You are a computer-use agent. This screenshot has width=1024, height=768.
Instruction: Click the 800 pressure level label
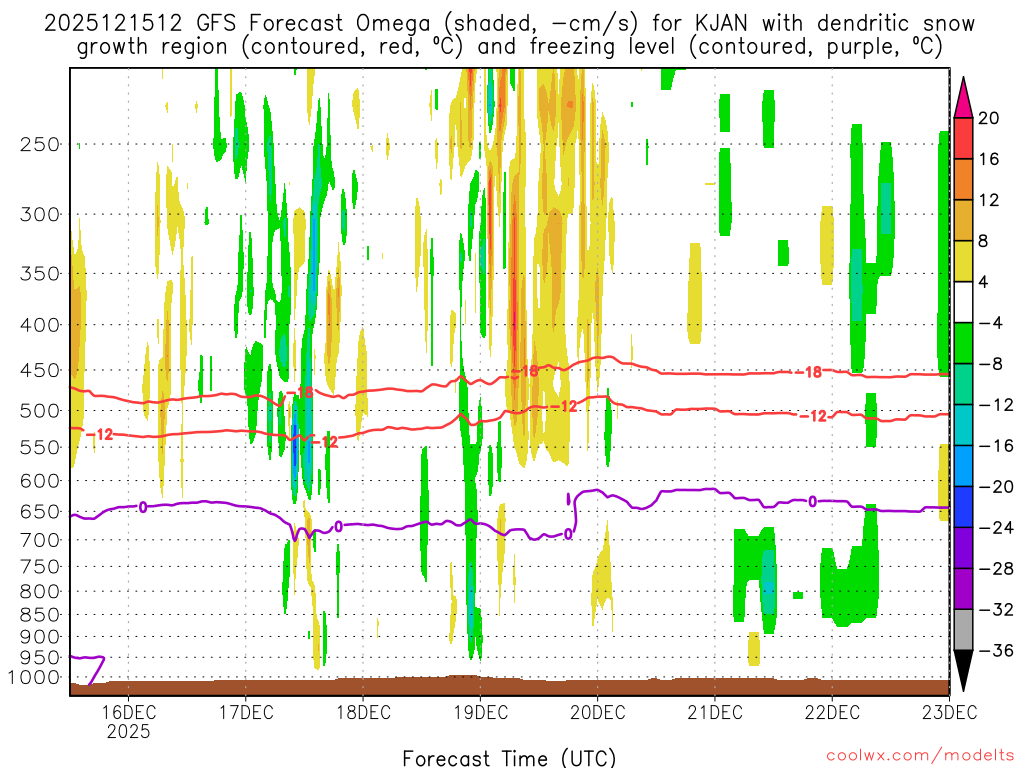[x=40, y=592]
